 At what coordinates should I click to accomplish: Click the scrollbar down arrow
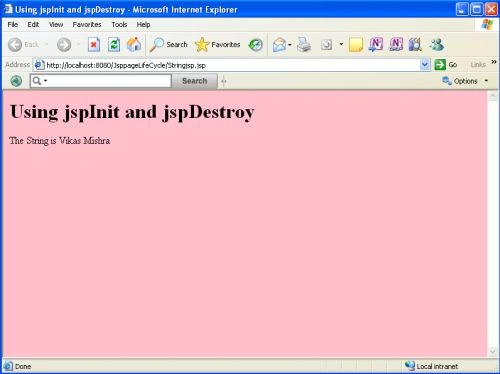coord(493,351)
